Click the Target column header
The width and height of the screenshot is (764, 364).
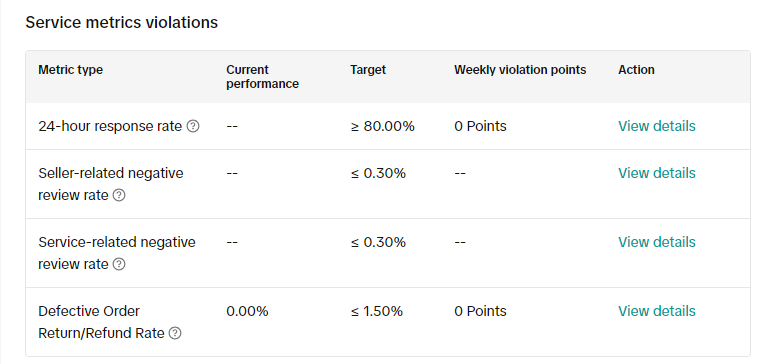(x=368, y=70)
